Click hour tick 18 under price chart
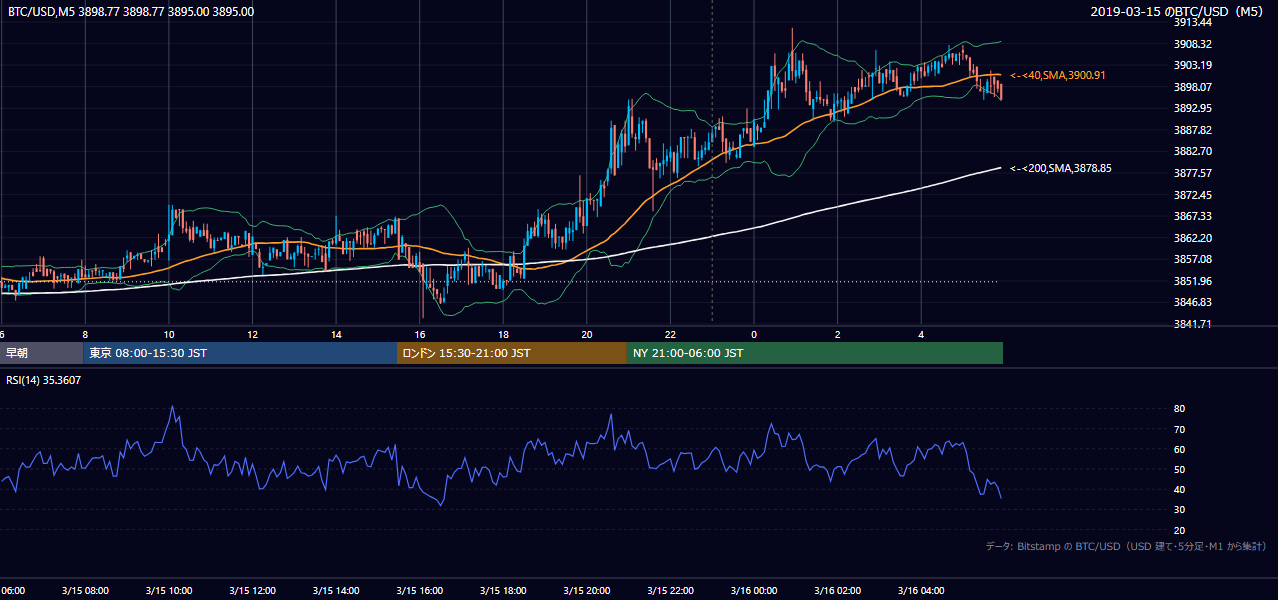Screen dimensions: 1278x600 [x=503, y=334]
